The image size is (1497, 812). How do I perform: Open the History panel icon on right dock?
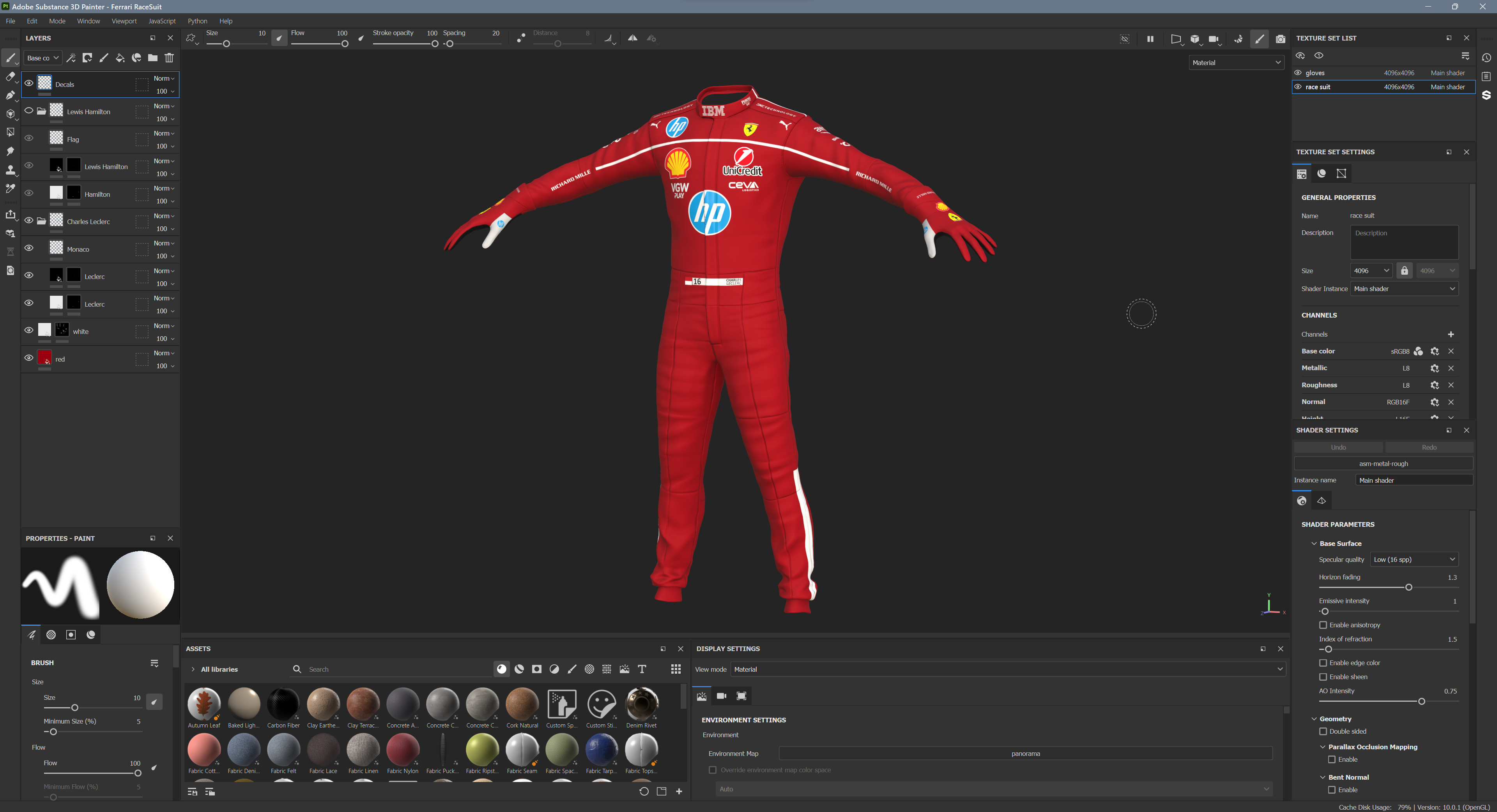point(1486,58)
